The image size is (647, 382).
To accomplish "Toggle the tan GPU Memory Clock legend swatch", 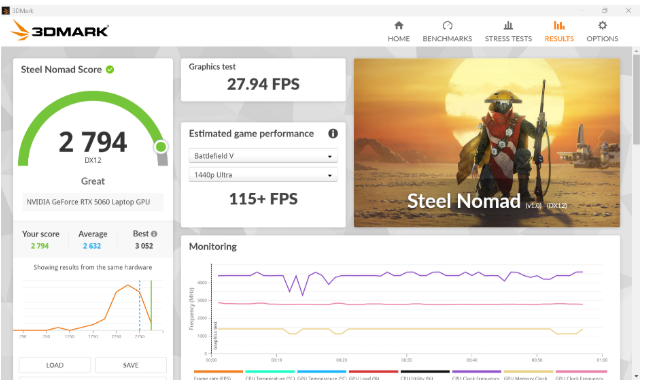I will 528,371.
